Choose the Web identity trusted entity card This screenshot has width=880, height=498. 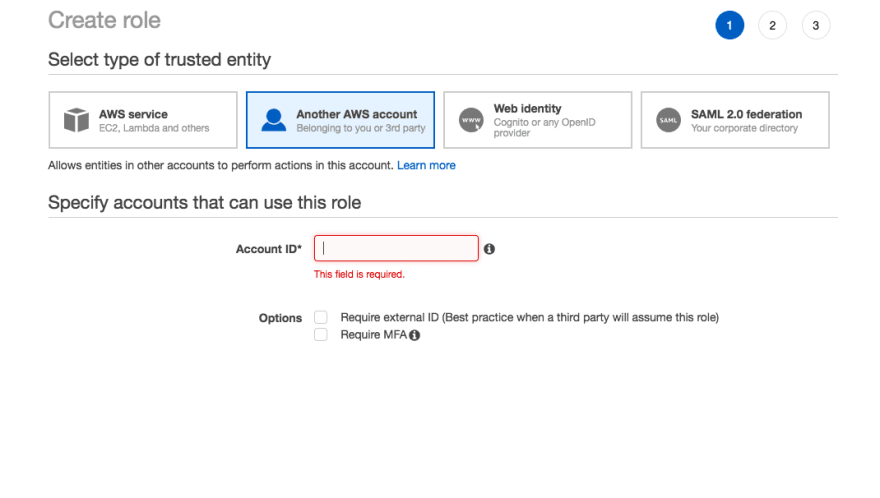(x=538, y=120)
